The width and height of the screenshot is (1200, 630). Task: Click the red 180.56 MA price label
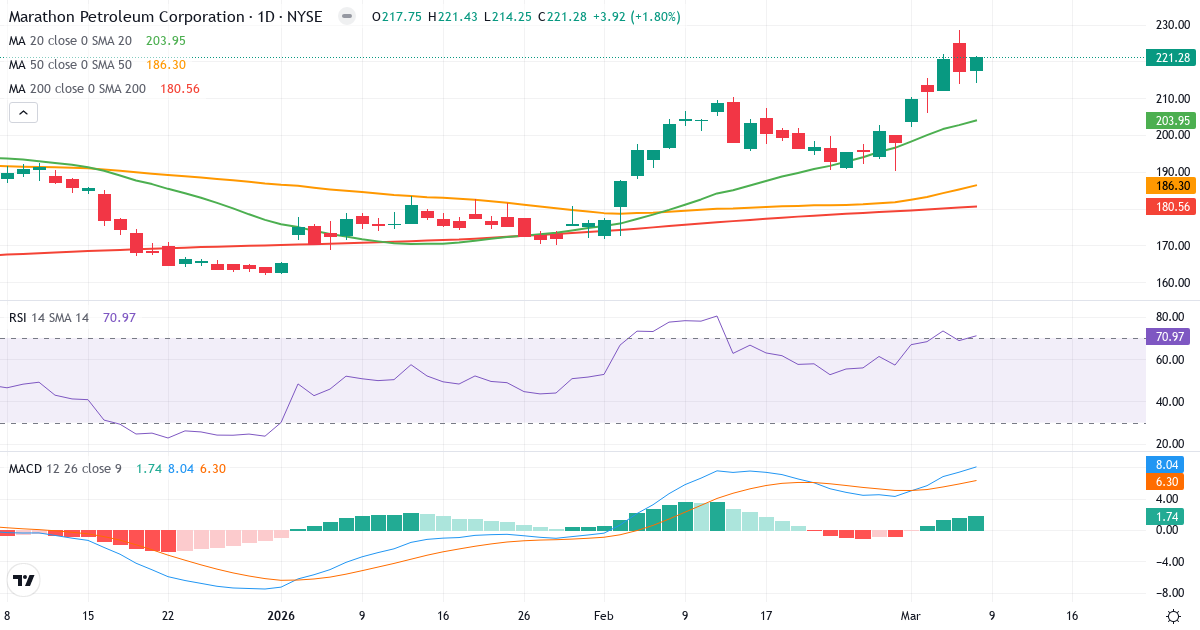tap(1170, 206)
